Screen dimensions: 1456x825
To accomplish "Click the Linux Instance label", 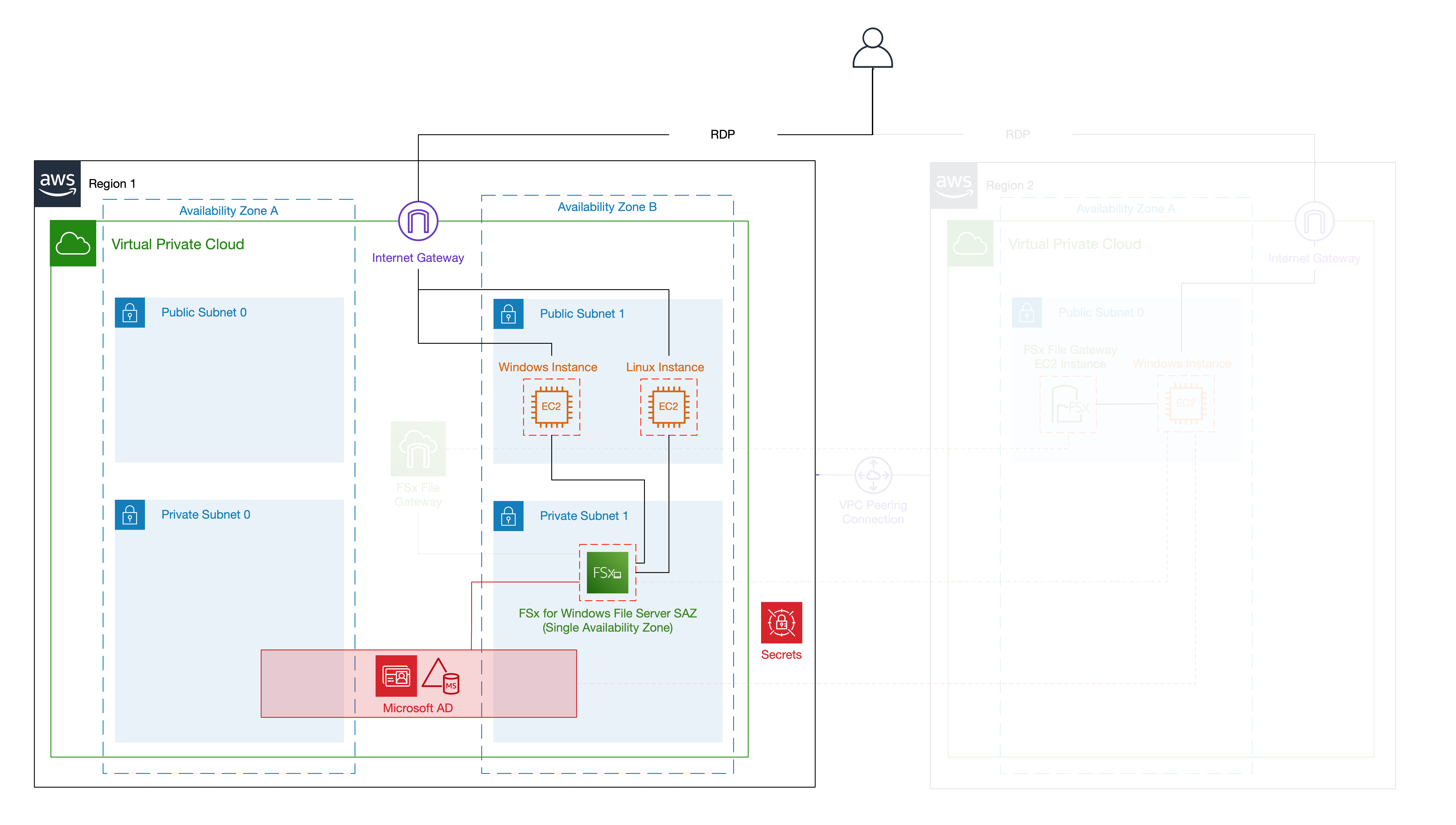I will point(665,367).
